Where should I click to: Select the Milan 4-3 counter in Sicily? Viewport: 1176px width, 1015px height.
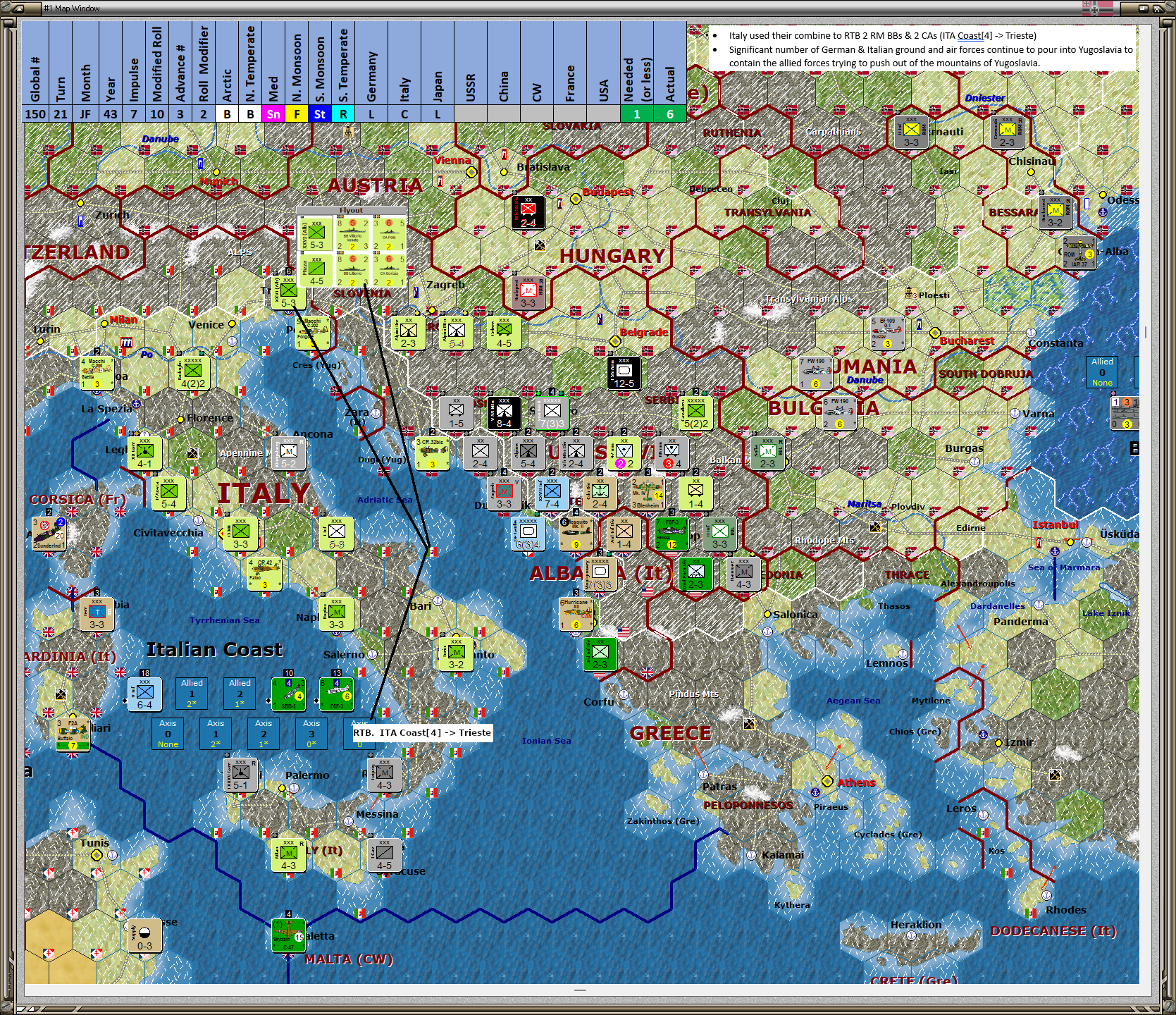288,855
